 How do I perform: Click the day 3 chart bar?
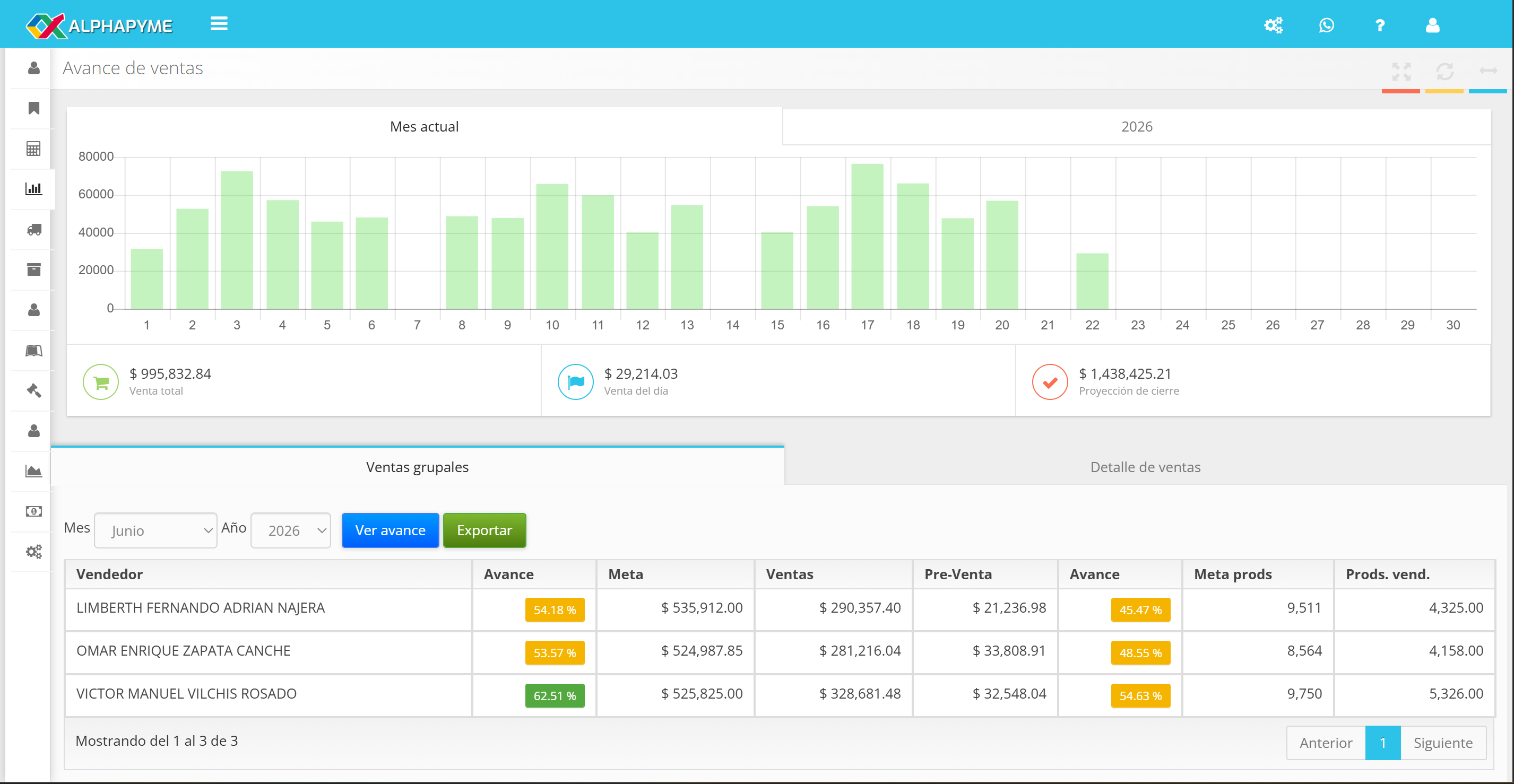click(237, 240)
